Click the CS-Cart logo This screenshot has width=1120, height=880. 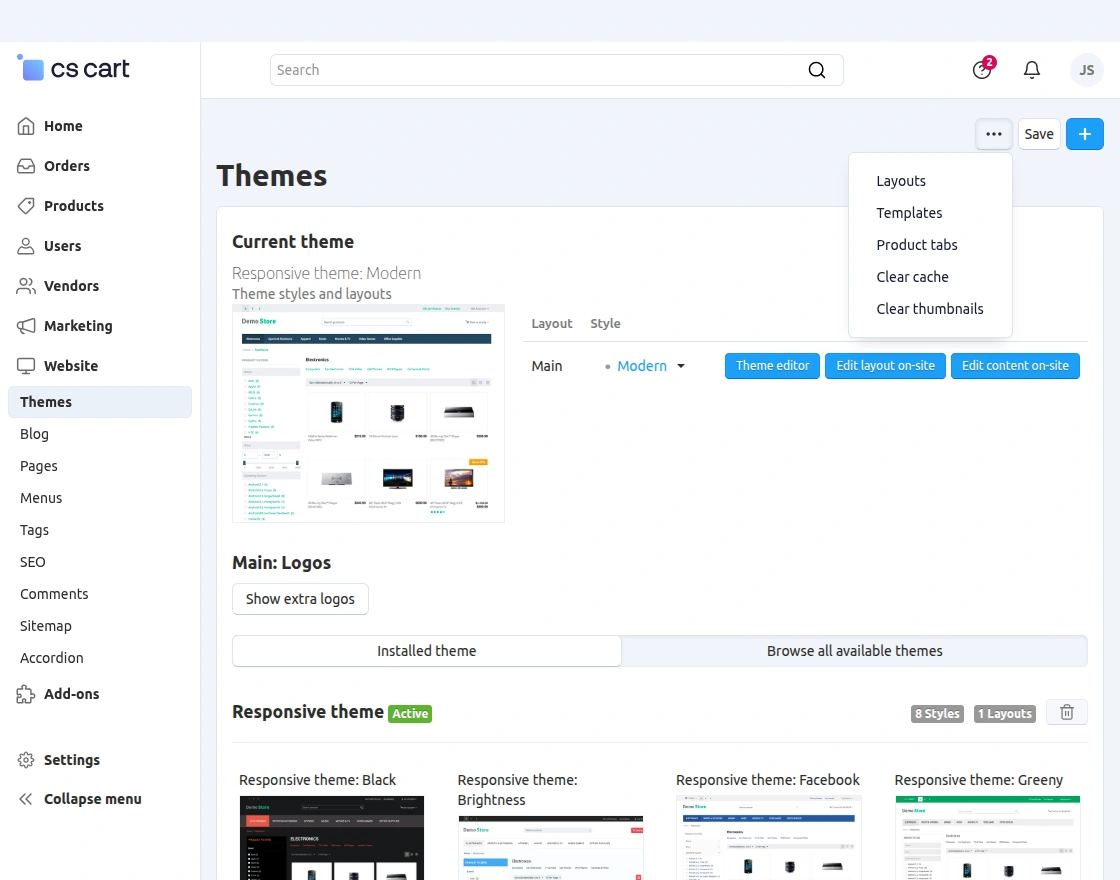73,69
